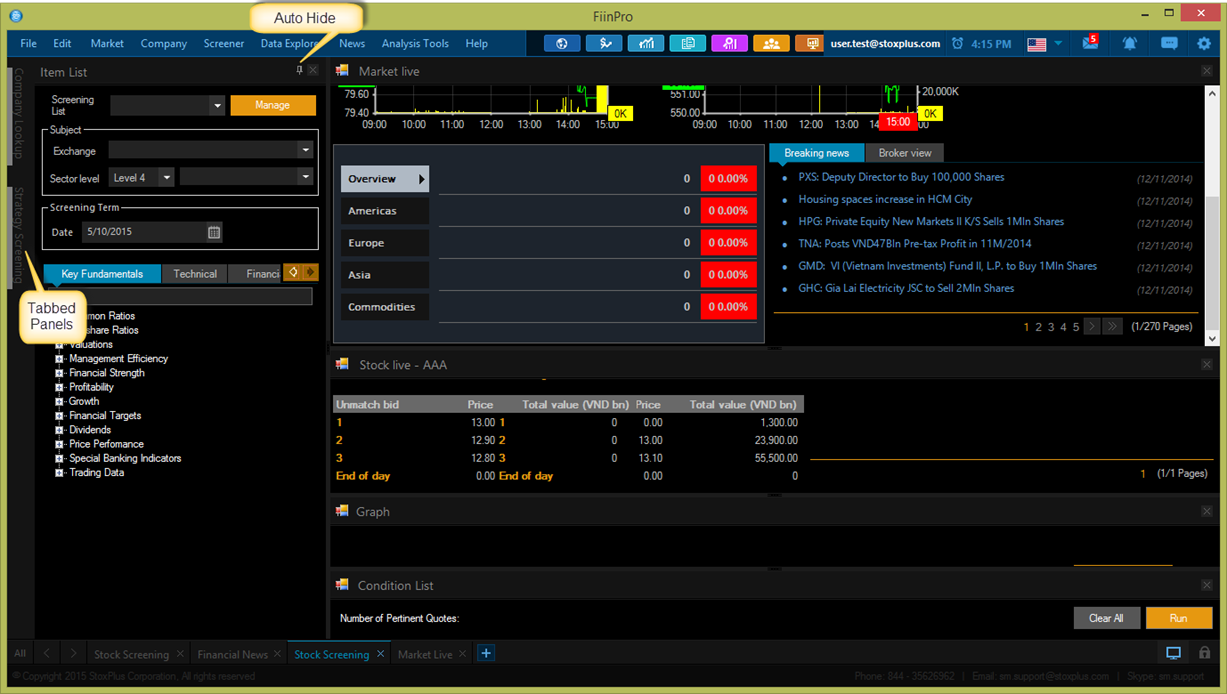
Task: Click the alarm clock icon
Action: click(x=957, y=44)
